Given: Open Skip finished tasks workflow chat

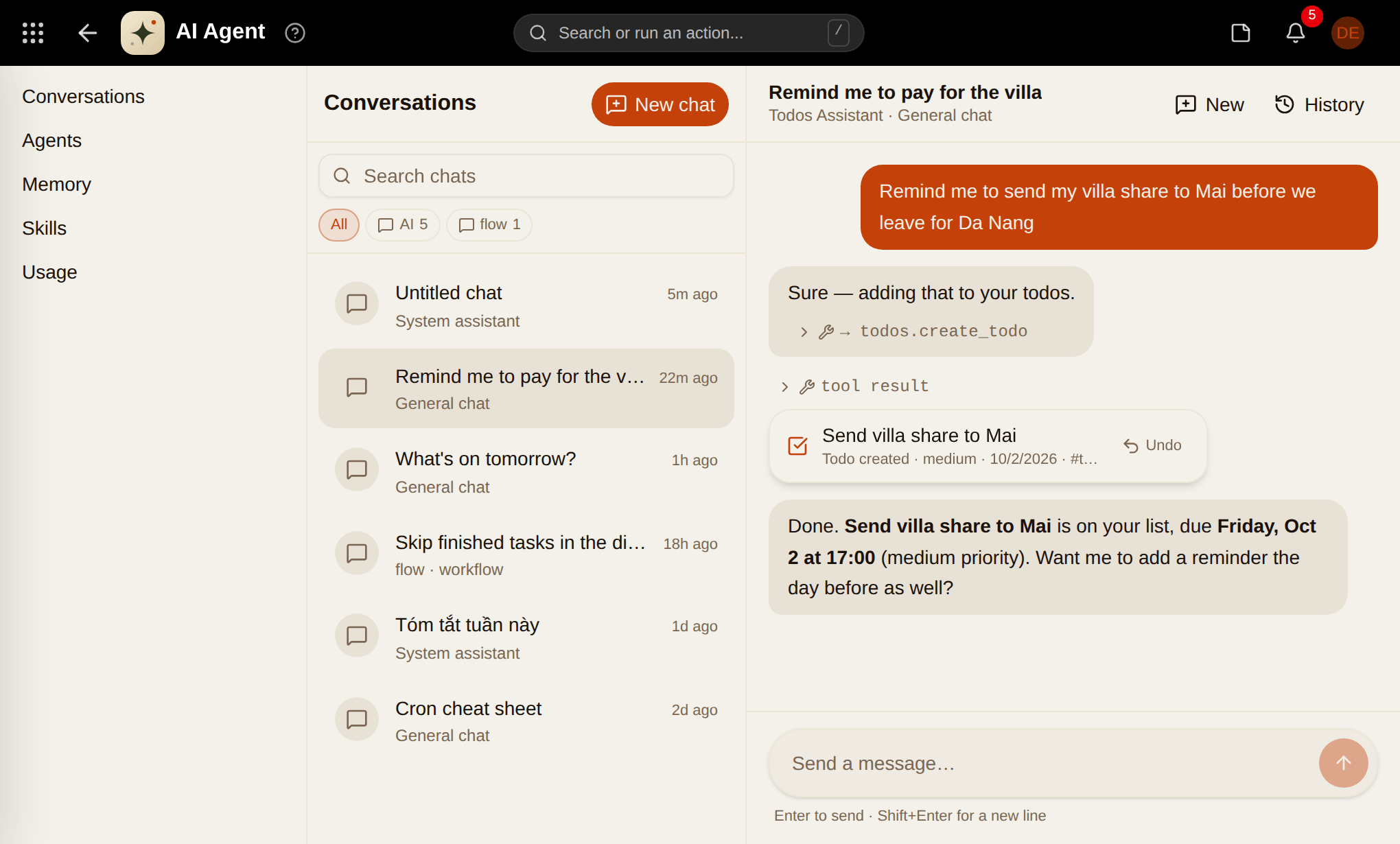Looking at the screenshot, I should (526, 554).
